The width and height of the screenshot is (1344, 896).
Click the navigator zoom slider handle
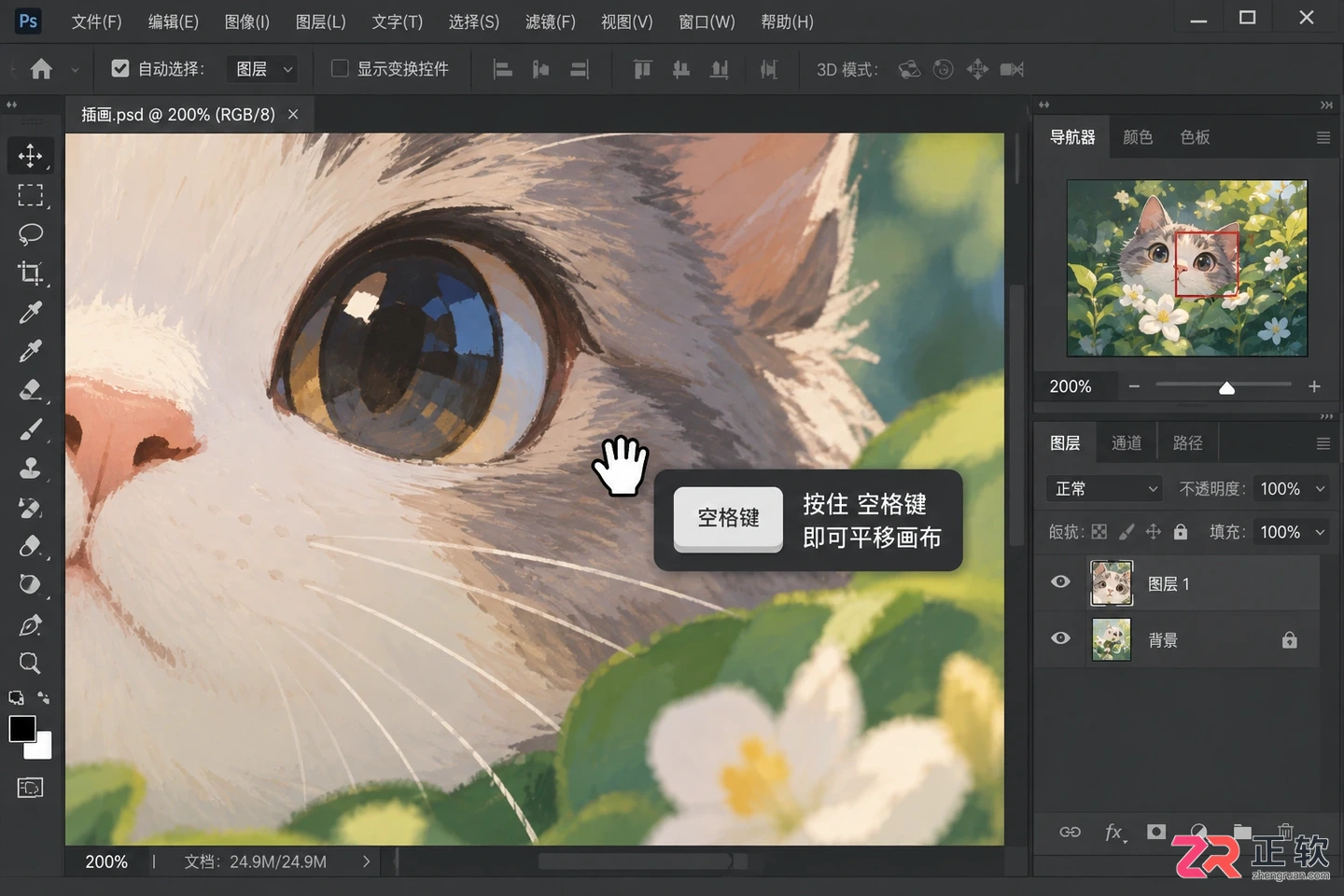[x=1227, y=387]
